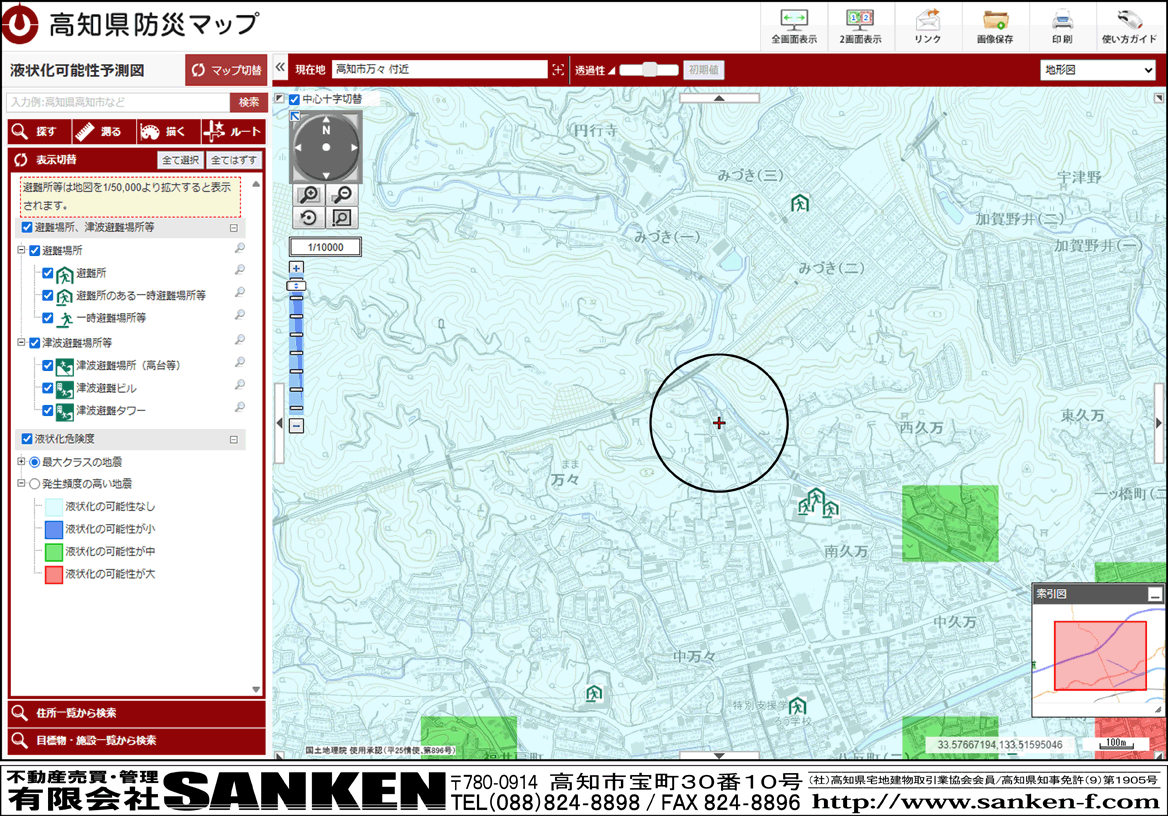
Task: Open the 目標物・施設一覧から検索 panel
Action: point(137,741)
